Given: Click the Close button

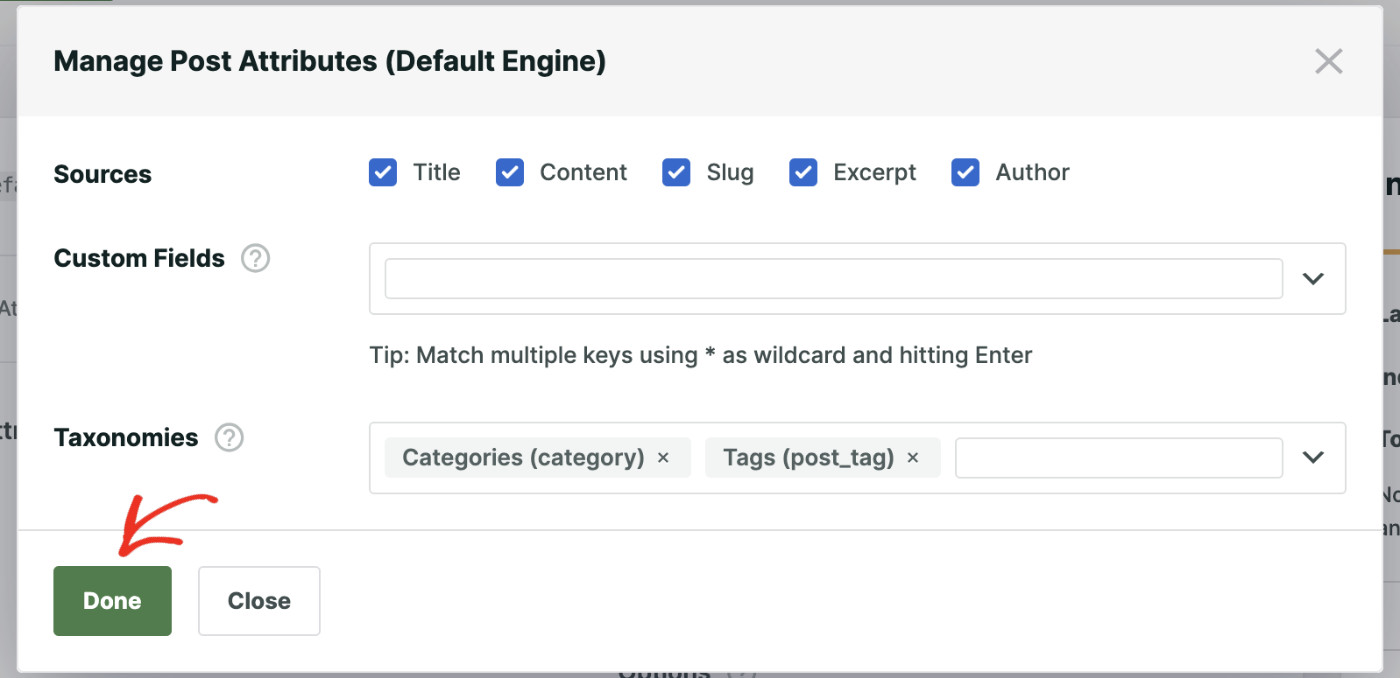Looking at the screenshot, I should point(259,600).
